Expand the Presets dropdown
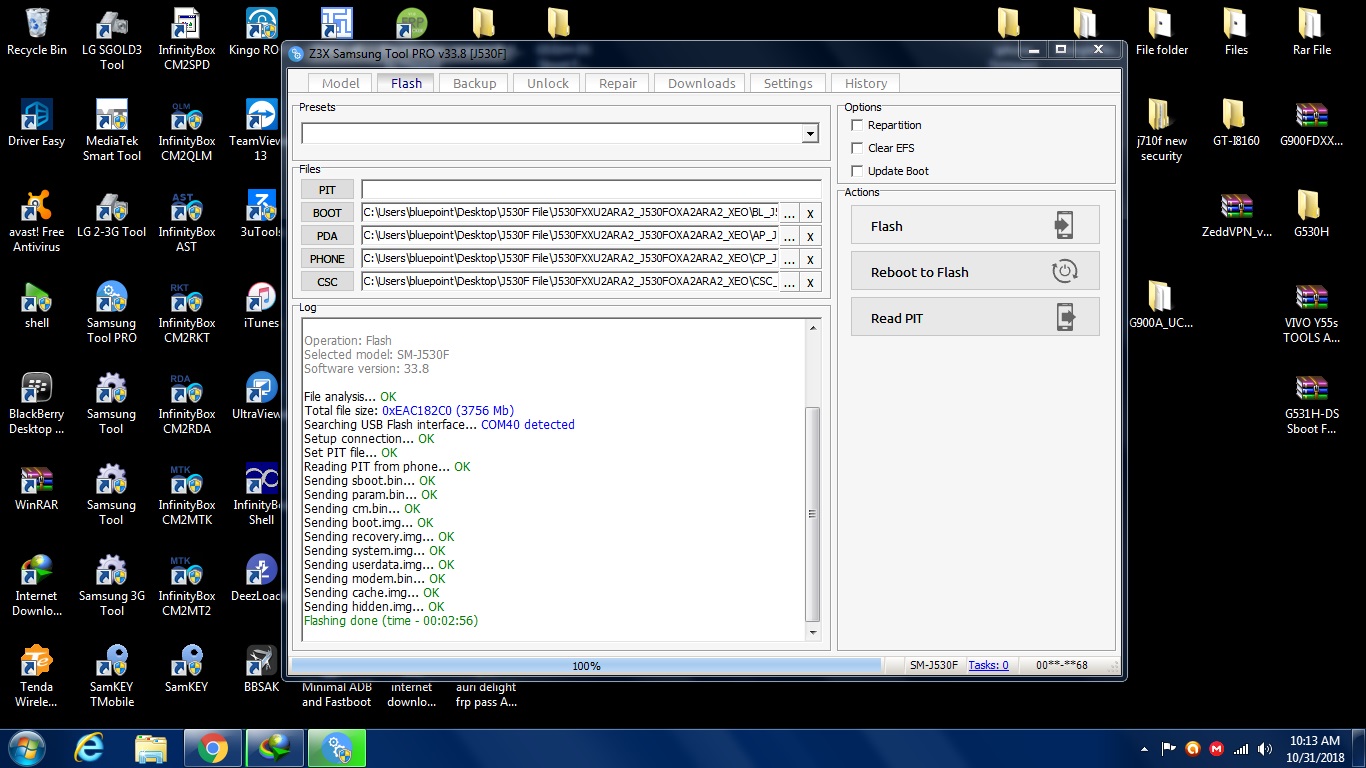This screenshot has height=768, width=1366. click(810, 133)
